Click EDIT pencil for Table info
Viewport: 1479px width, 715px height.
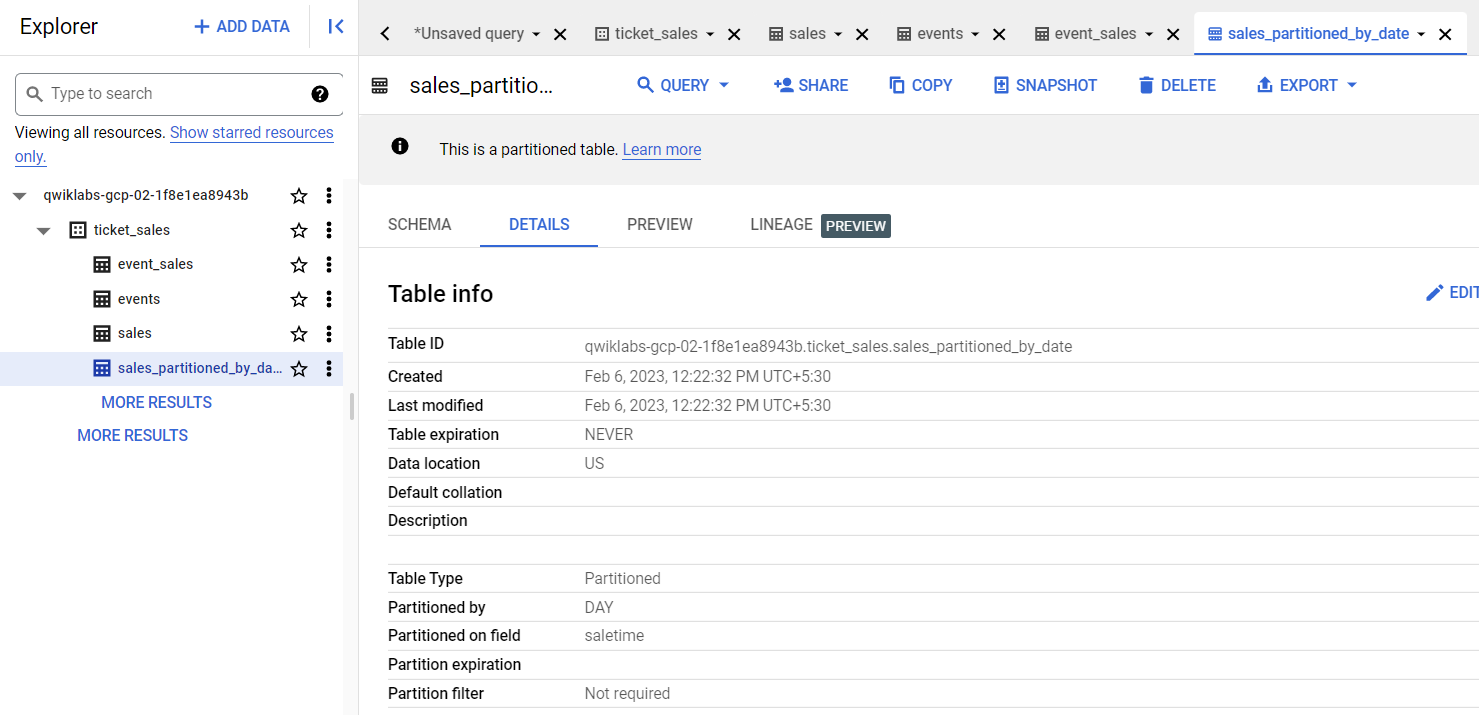point(1452,292)
